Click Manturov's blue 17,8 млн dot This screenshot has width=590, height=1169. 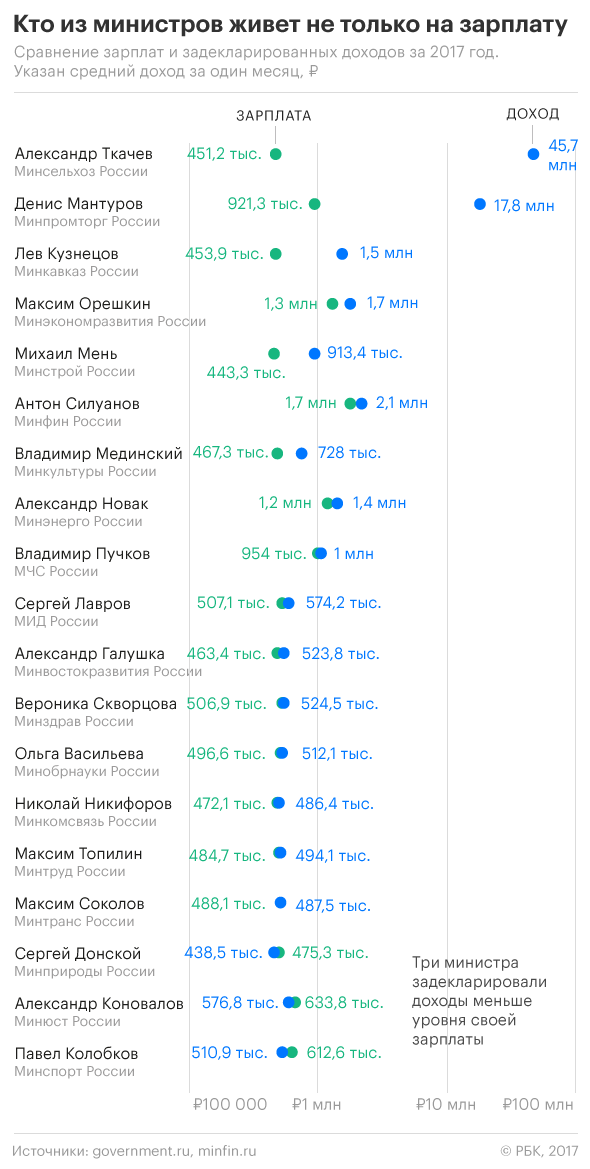(480, 204)
